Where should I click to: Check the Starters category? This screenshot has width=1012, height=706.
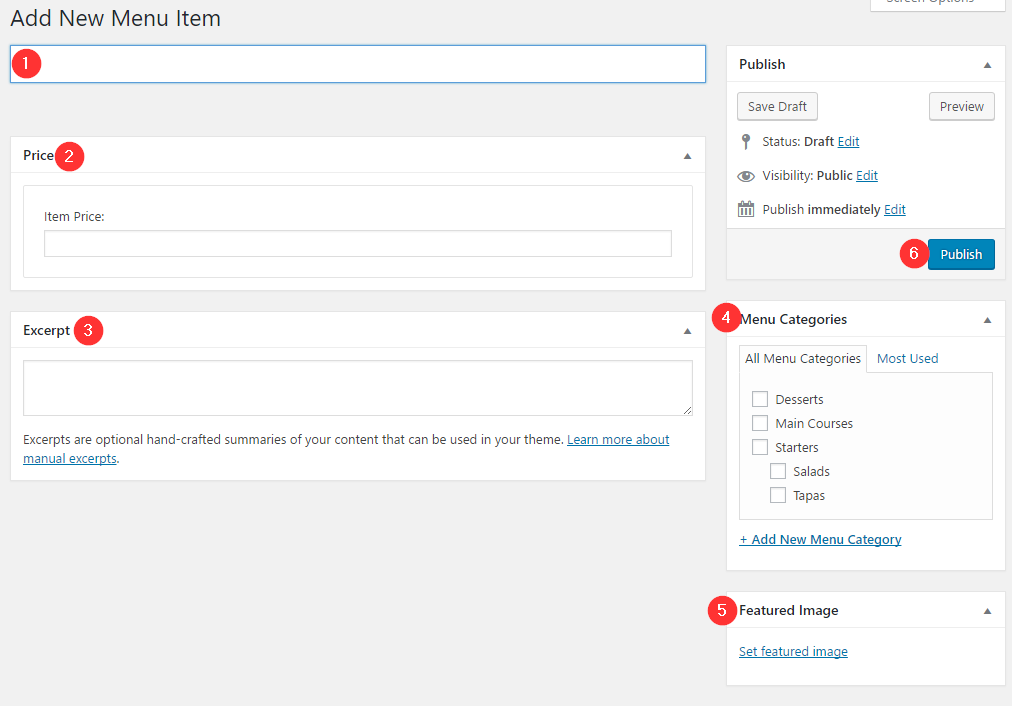click(760, 447)
